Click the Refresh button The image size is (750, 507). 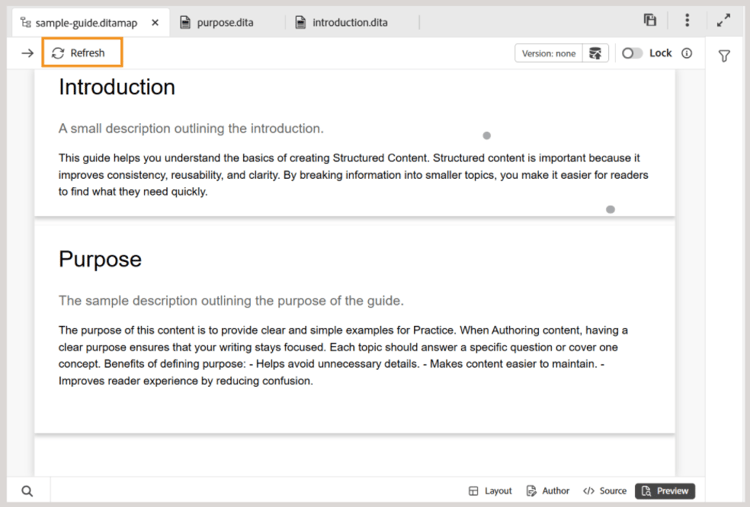pos(79,53)
